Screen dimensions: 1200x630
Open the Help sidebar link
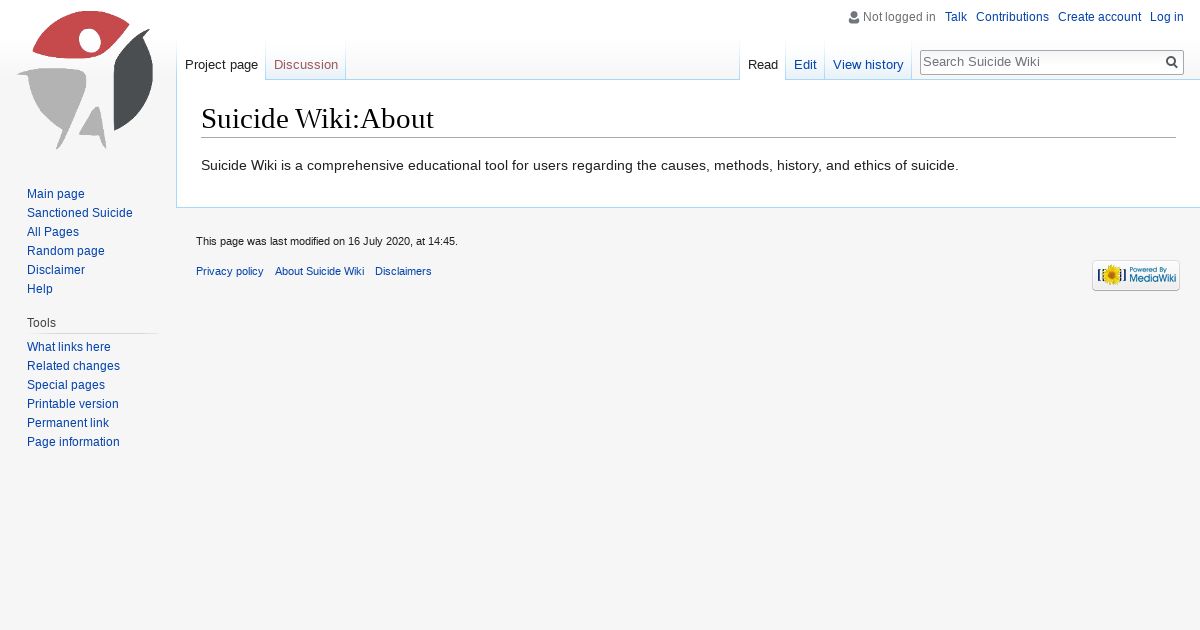(40, 289)
